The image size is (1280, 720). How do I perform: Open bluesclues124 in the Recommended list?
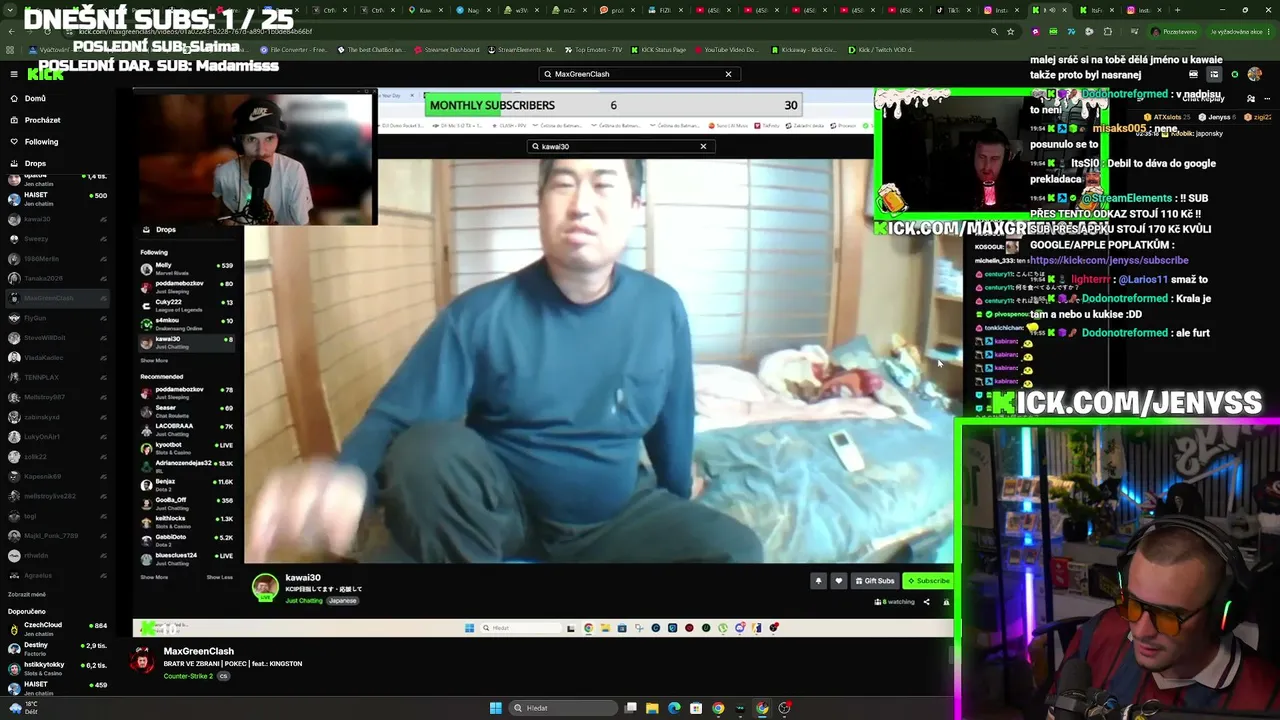(187, 557)
